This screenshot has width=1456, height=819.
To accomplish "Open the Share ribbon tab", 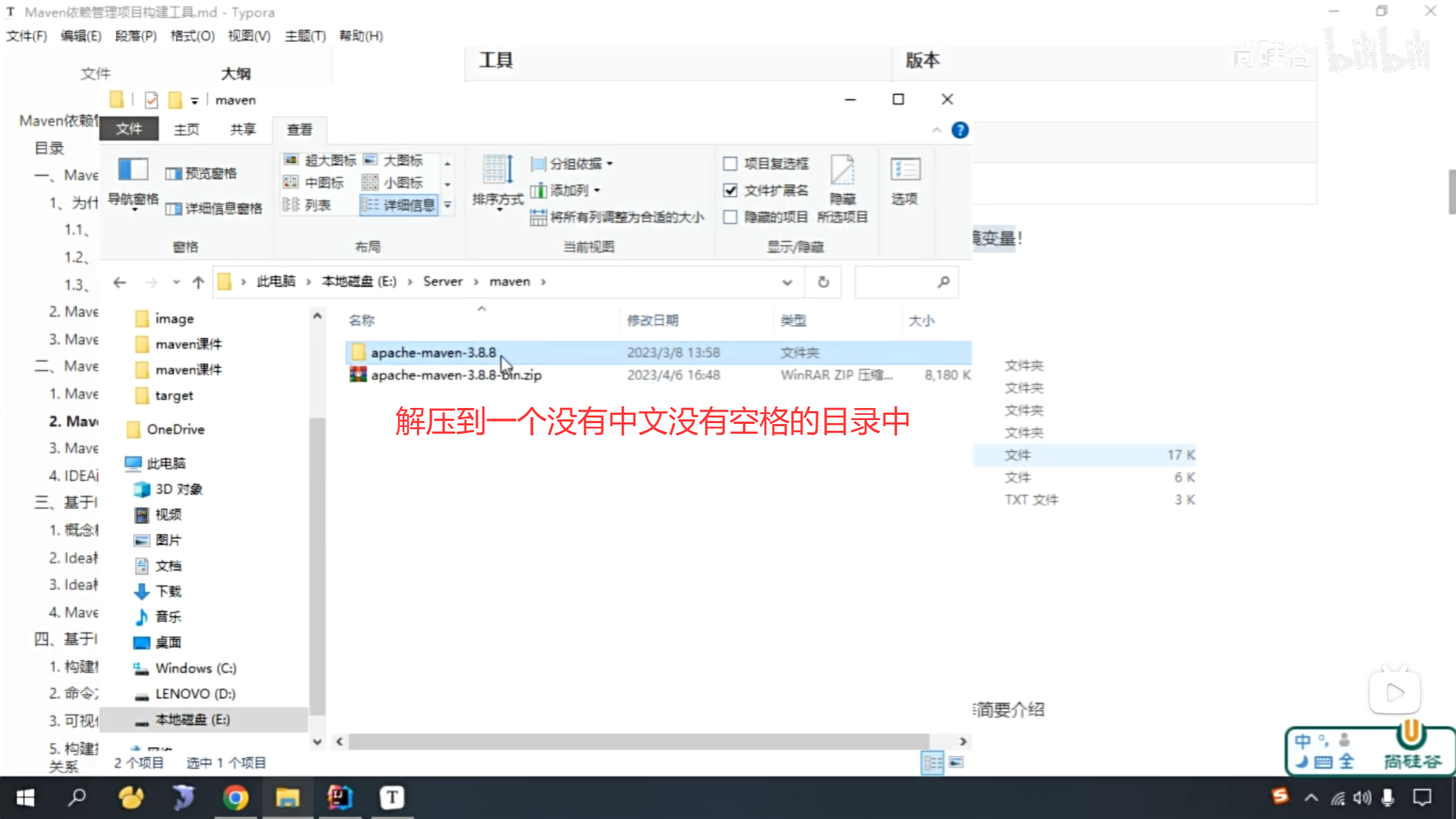I will [x=243, y=130].
